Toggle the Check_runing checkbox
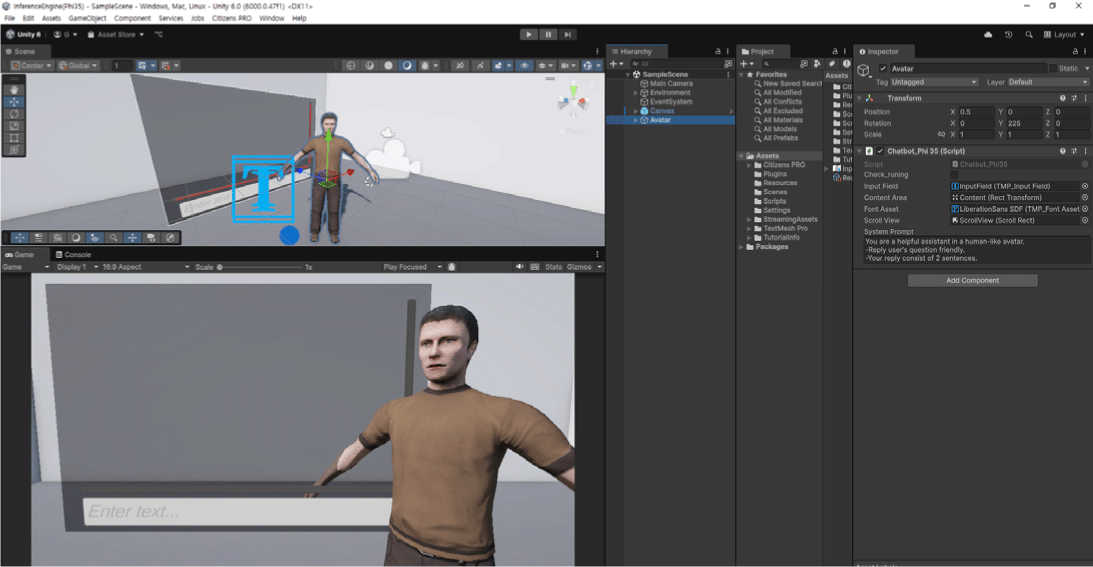Screen dimensions: 1093x567 coord(954,175)
